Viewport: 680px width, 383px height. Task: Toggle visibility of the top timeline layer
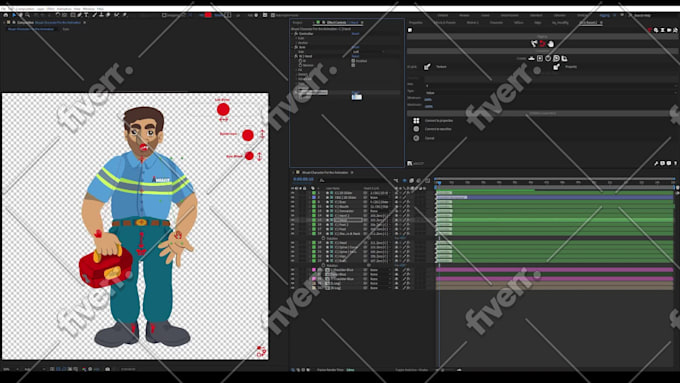pyautogui.click(x=292, y=193)
